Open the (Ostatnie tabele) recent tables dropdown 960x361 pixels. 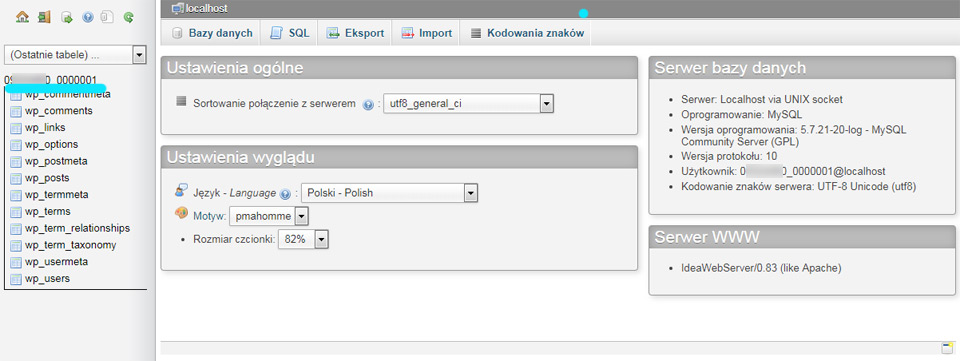[75, 55]
